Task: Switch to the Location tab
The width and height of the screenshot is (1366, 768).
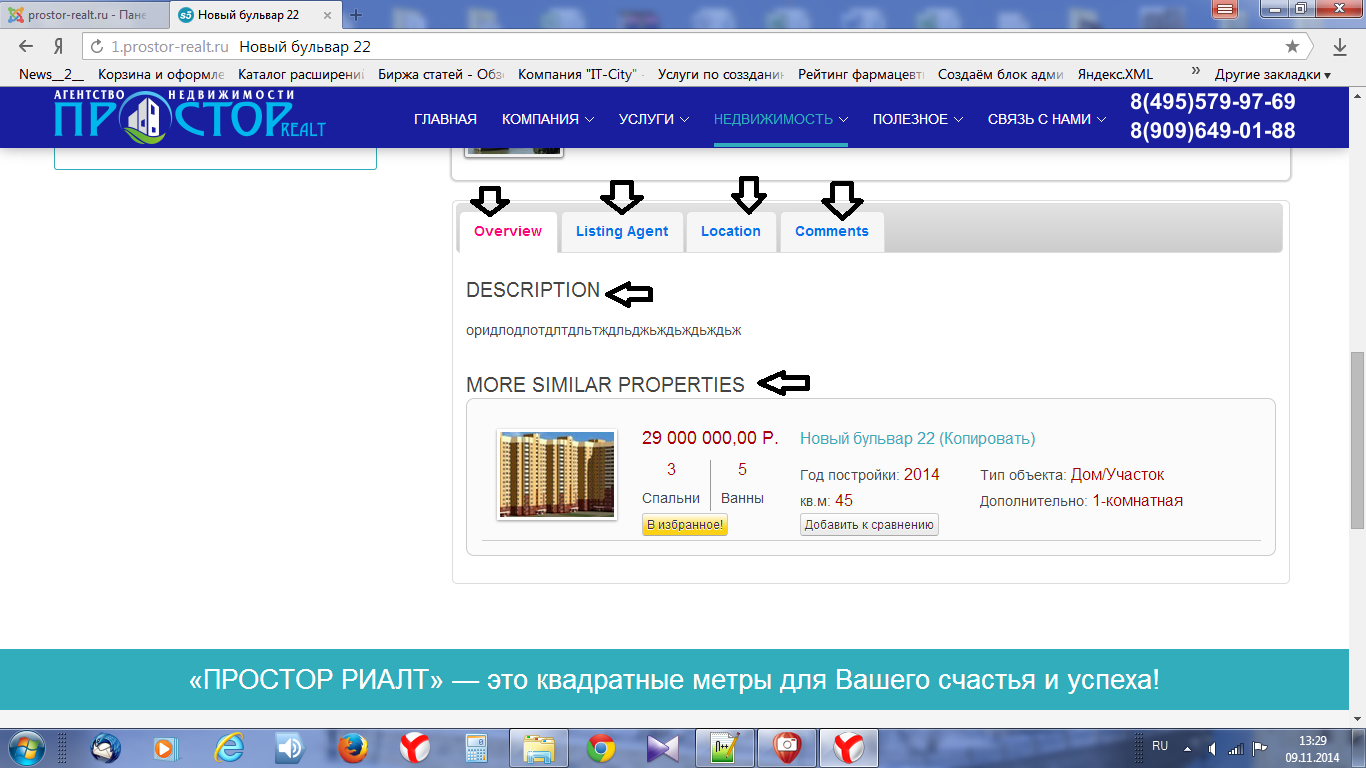Action: [x=730, y=231]
